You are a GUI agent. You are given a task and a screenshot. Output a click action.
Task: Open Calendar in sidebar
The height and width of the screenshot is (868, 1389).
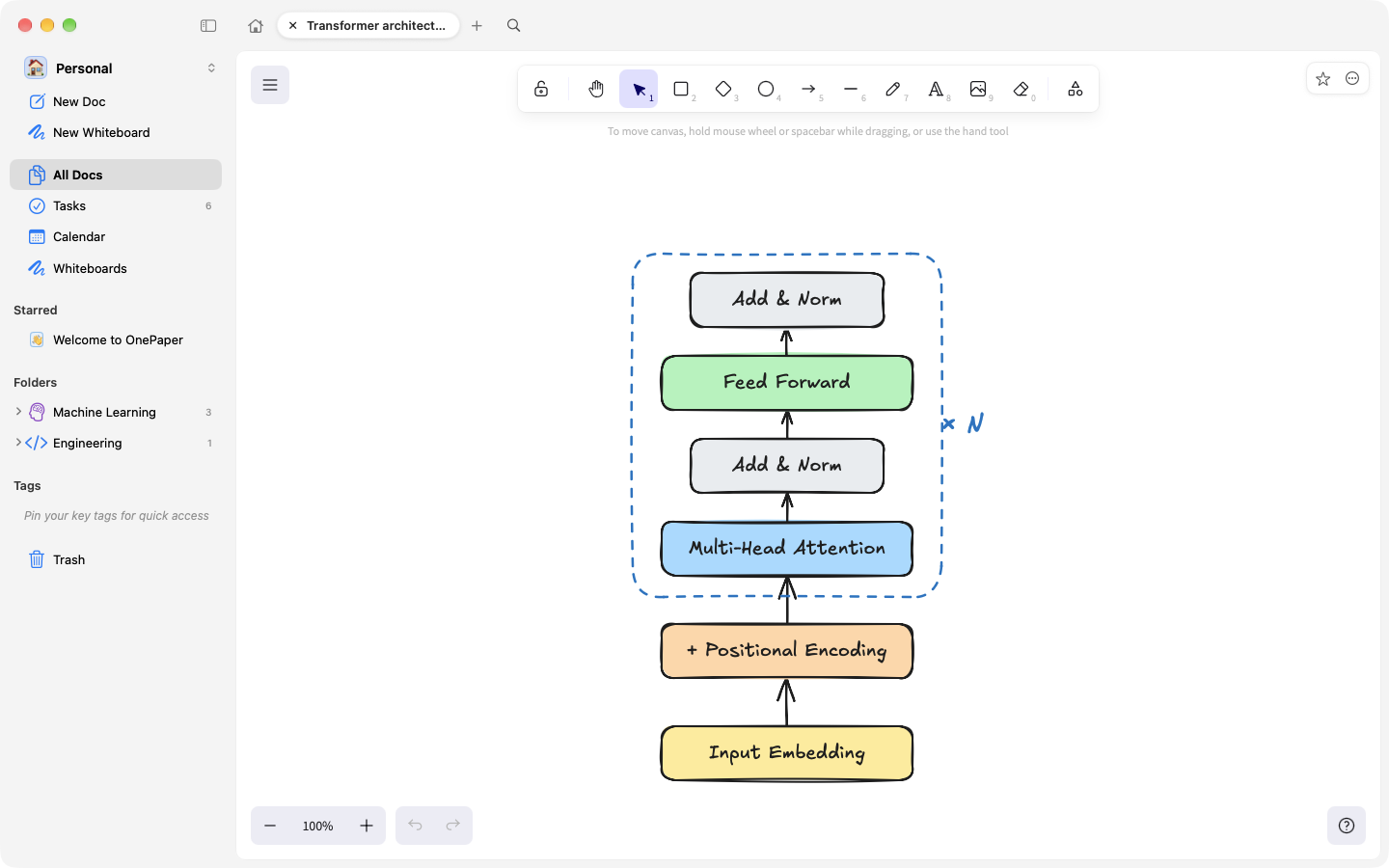[116, 236]
